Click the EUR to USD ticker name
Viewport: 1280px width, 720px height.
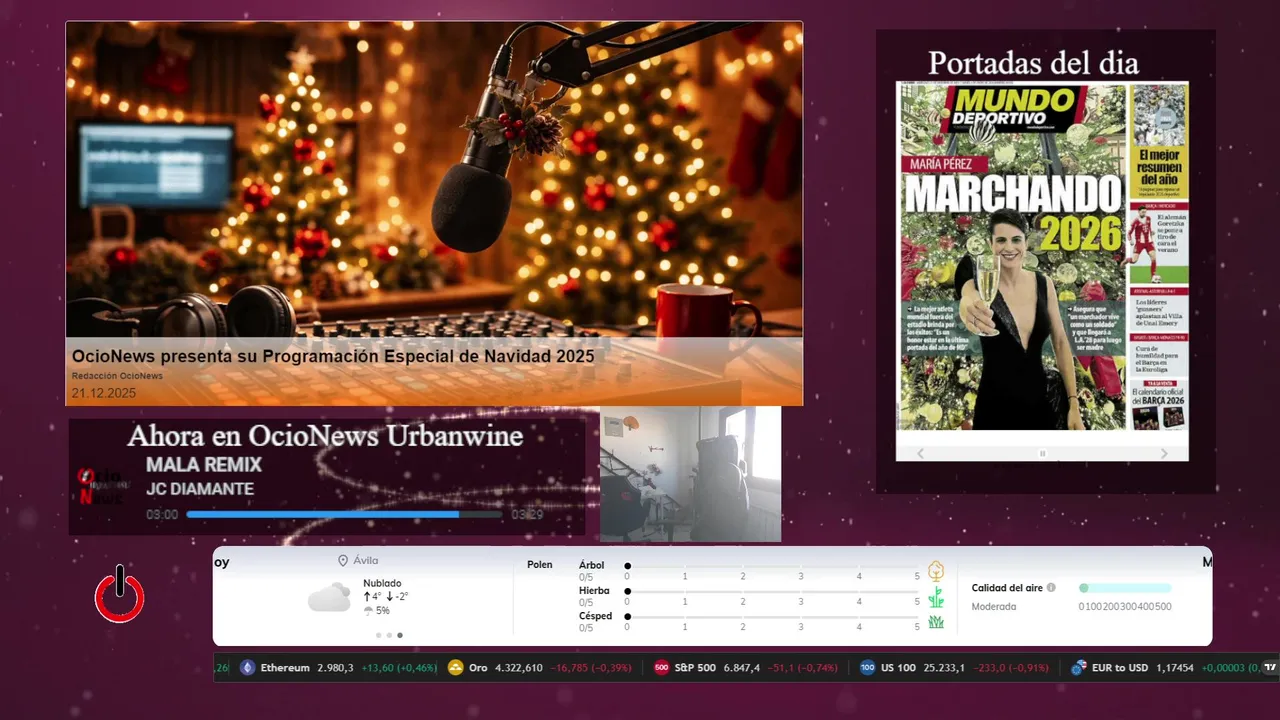click(x=1120, y=668)
